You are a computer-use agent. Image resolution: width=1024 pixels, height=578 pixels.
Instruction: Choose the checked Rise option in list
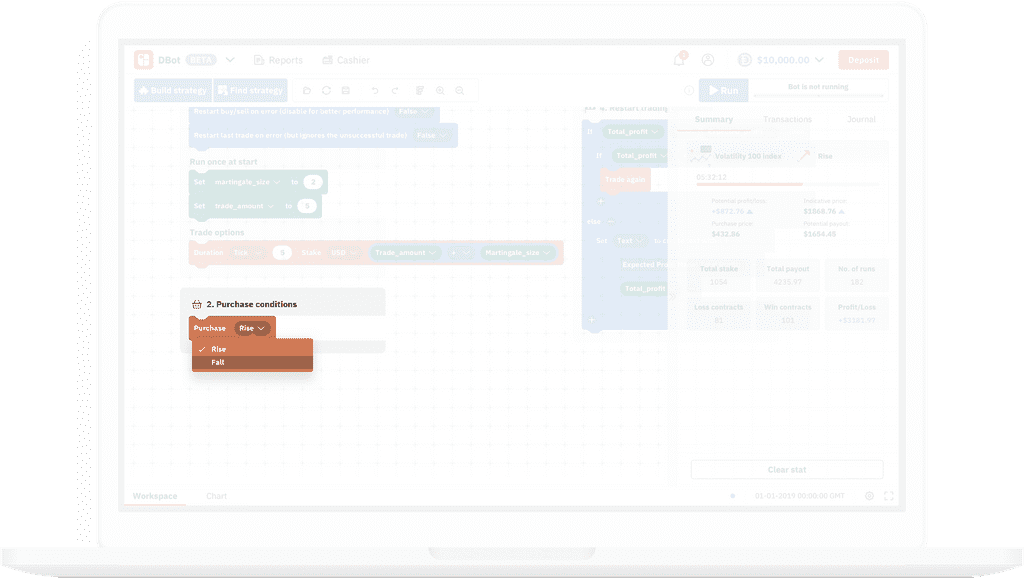click(218, 349)
